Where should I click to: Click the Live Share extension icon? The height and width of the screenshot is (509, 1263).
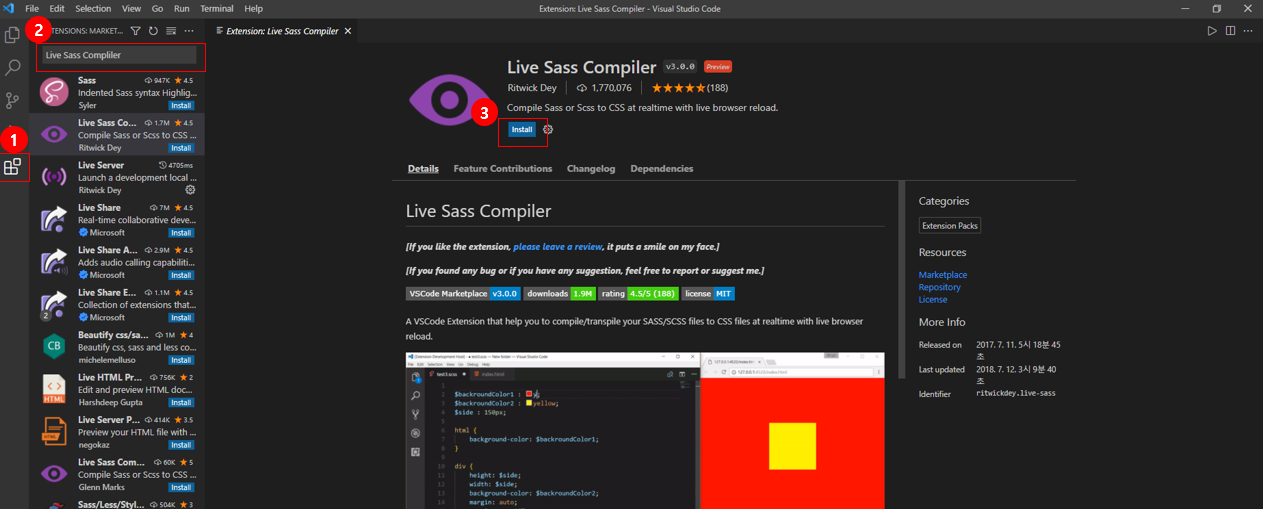(53, 219)
